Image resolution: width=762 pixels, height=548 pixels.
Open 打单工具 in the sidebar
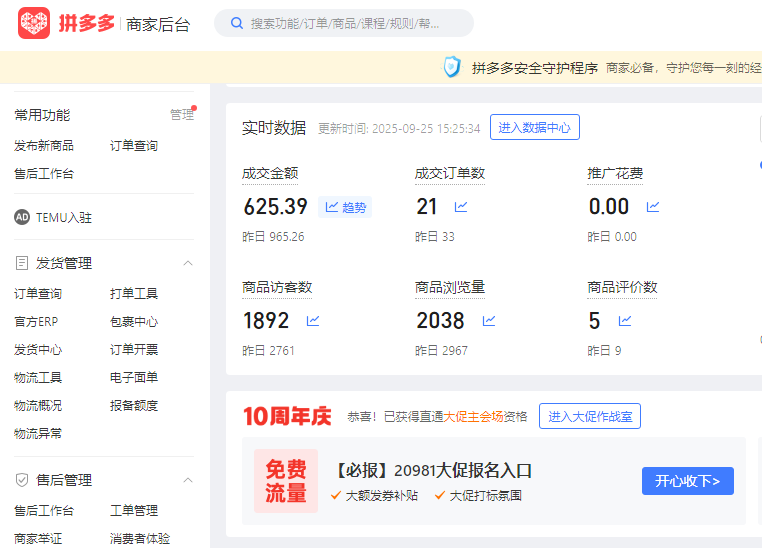tap(134, 294)
